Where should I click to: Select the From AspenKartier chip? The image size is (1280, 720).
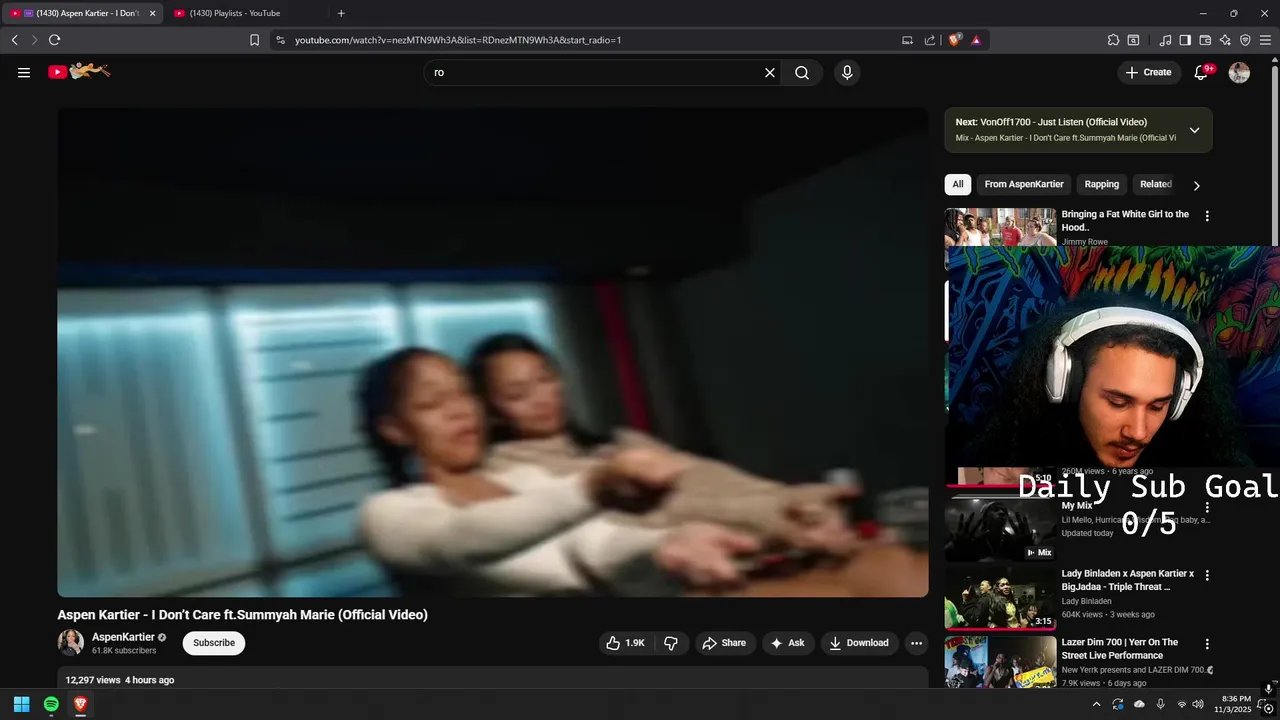coord(1024,184)
